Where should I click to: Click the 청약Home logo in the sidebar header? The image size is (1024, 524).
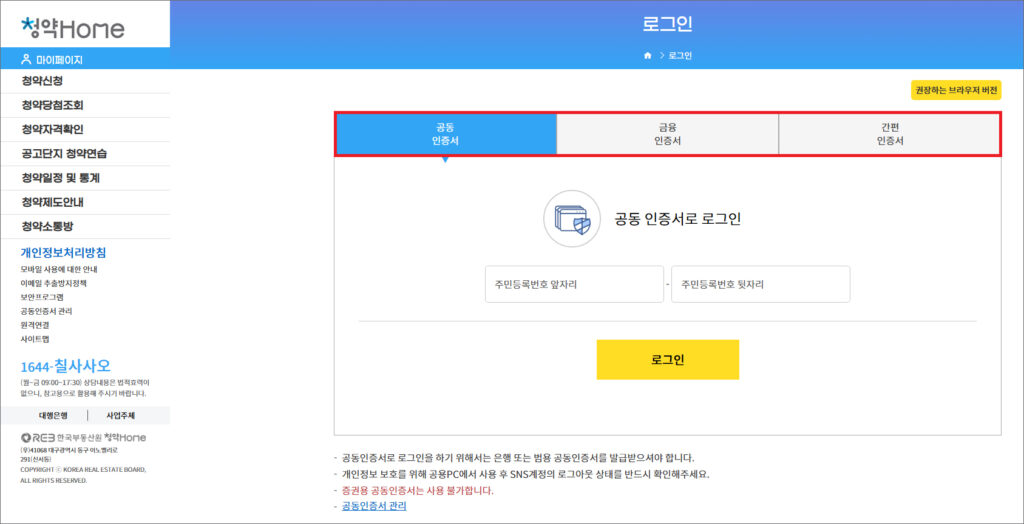tap(72, 27)
